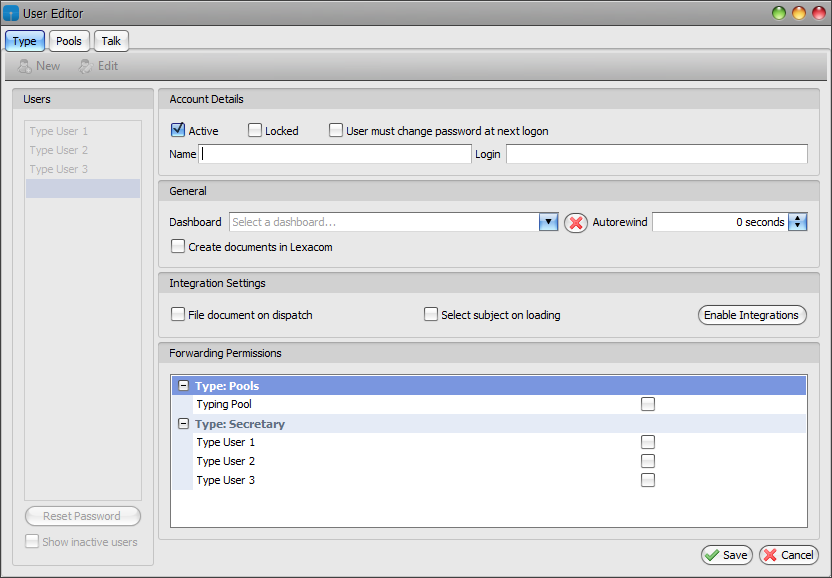Viewport: 832px width, 578px height.
Task: Click the User Editor app icon in title bar
Action: tap(11, 13)
